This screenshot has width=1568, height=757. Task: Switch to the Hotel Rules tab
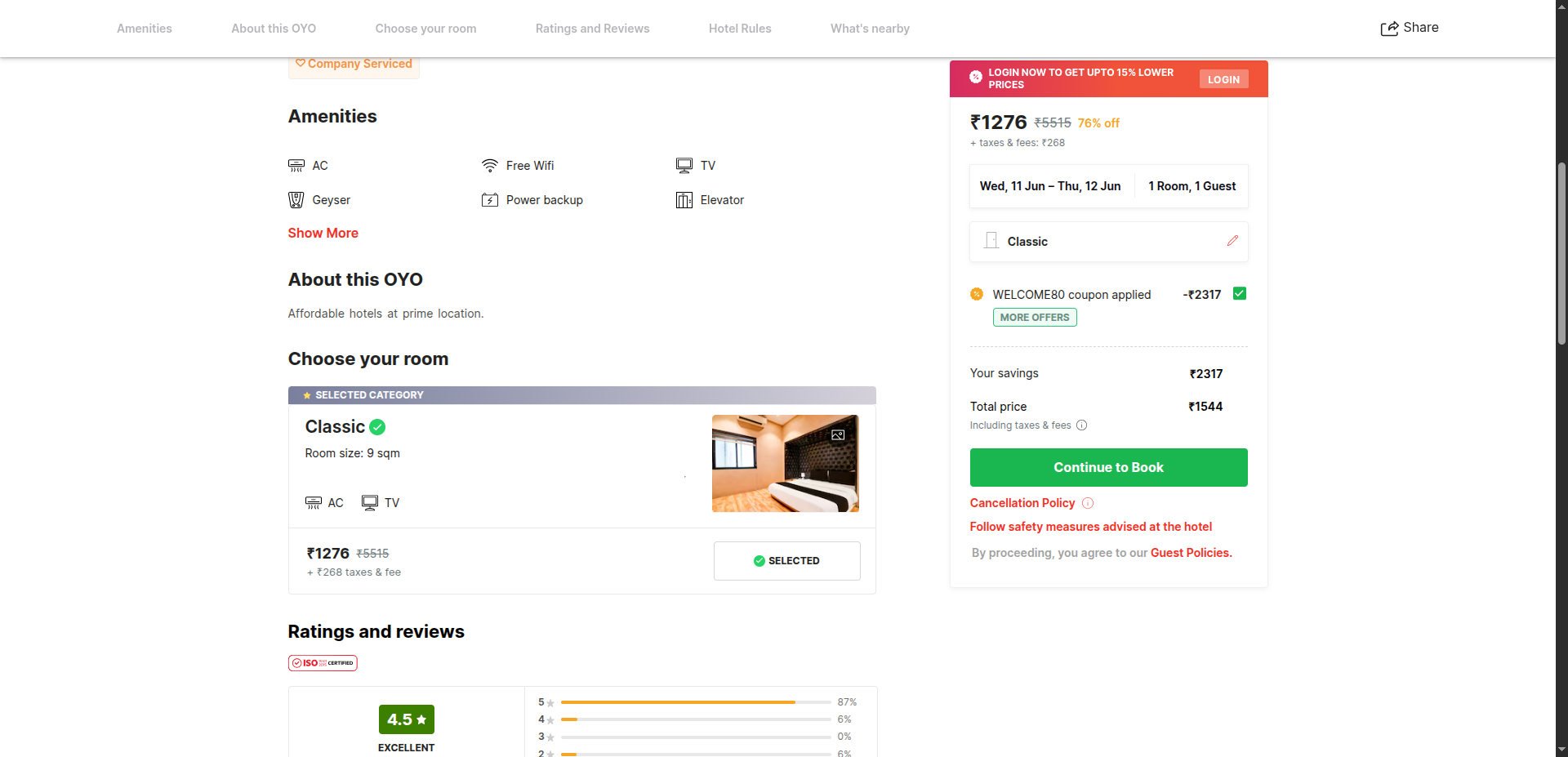point(739,29)
